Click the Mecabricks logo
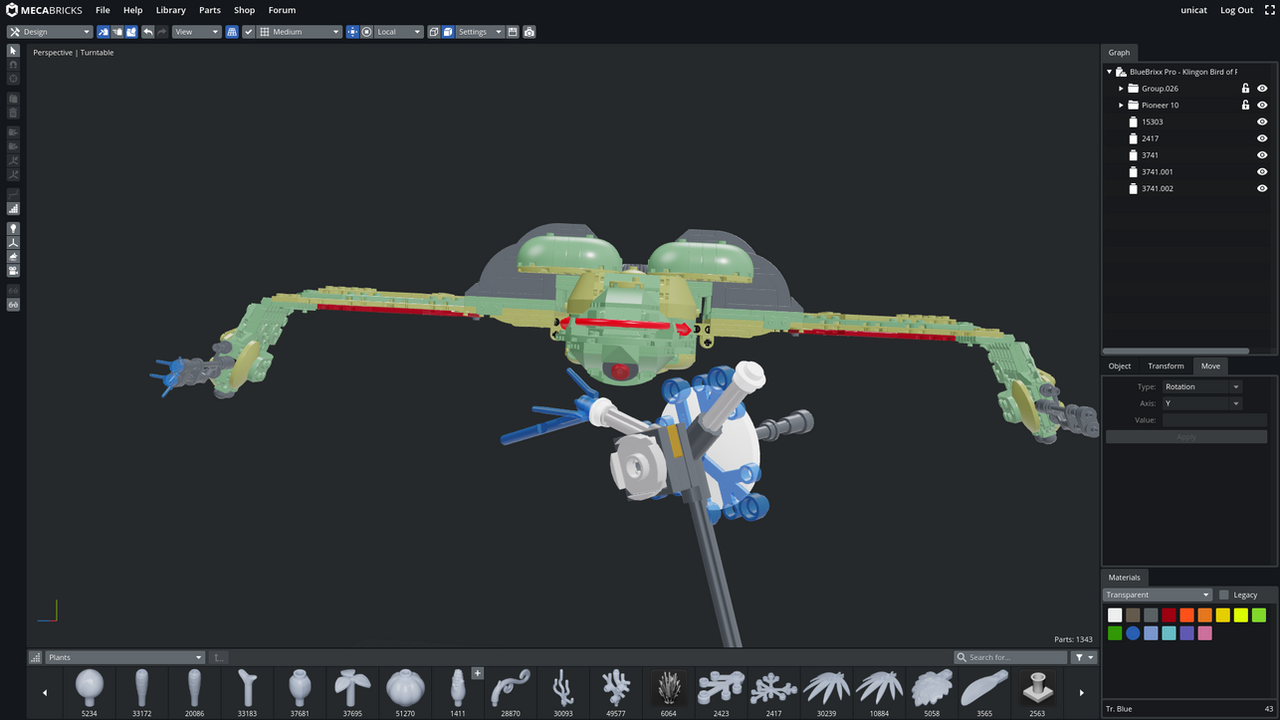This screenshot has height=720, width=1280. [45, 10]
